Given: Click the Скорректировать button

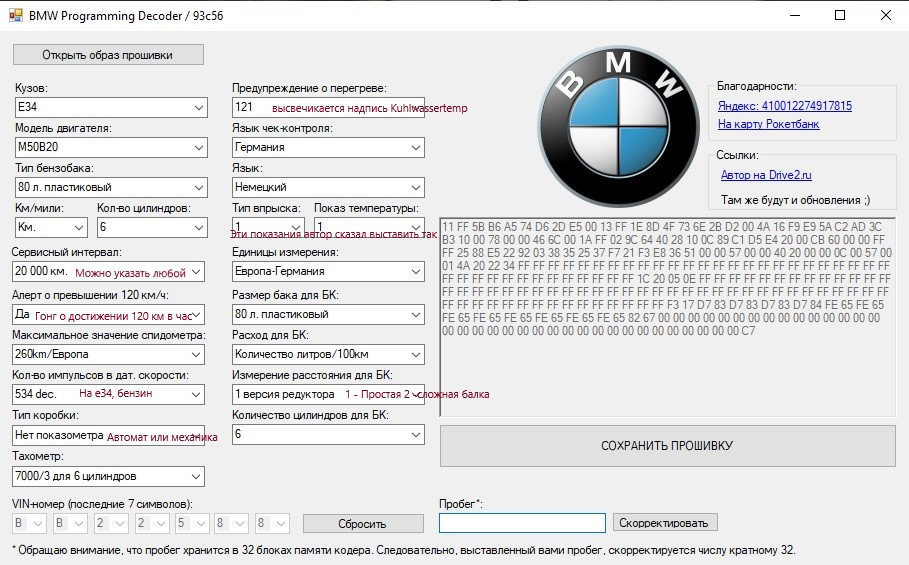Looking at the screenshot, I should coord(665,523).
